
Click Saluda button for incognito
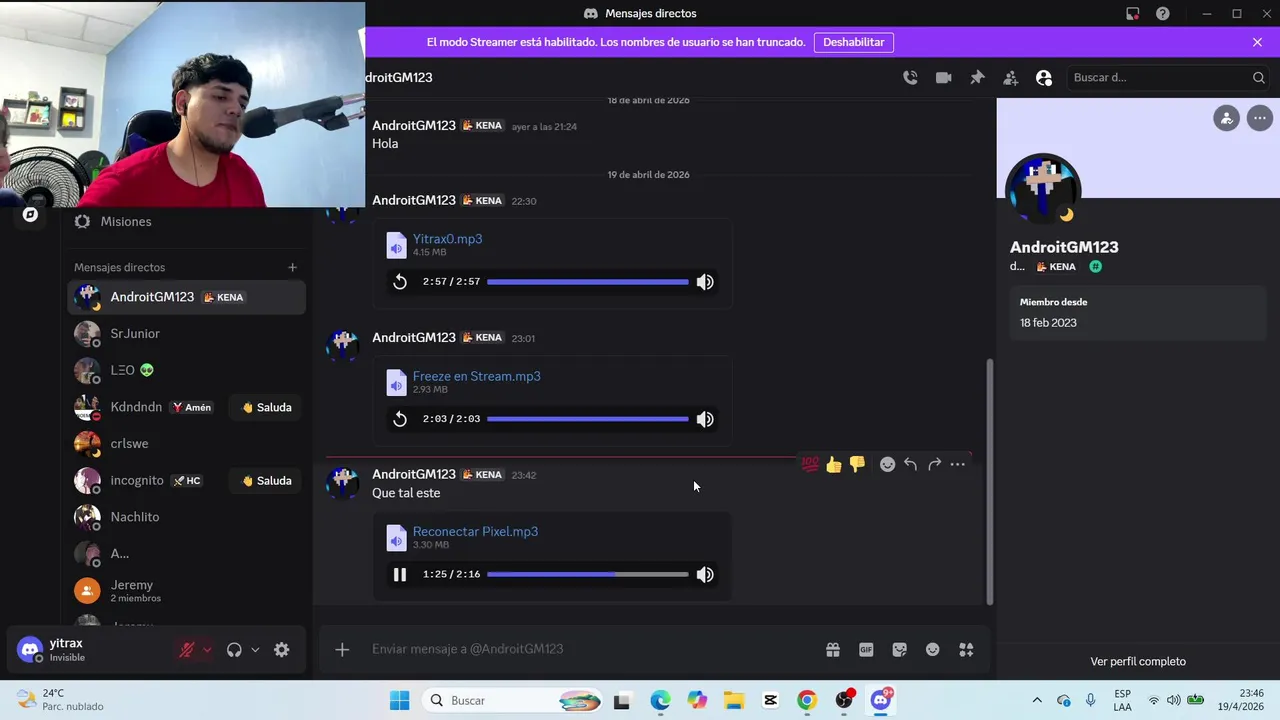(267, 481)
